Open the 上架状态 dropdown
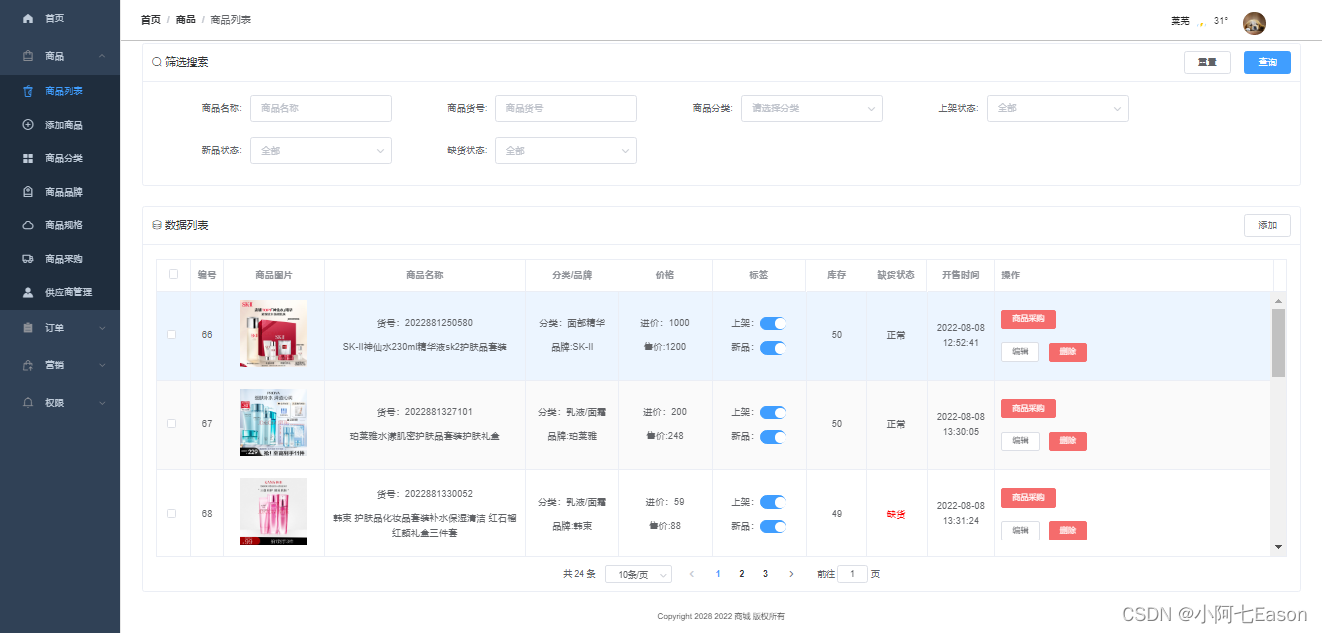 point(1057,108)
